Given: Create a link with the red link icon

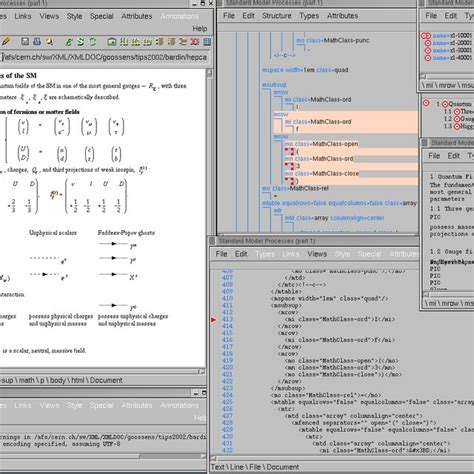Looking at the screenshot, I should click(195, 42).
